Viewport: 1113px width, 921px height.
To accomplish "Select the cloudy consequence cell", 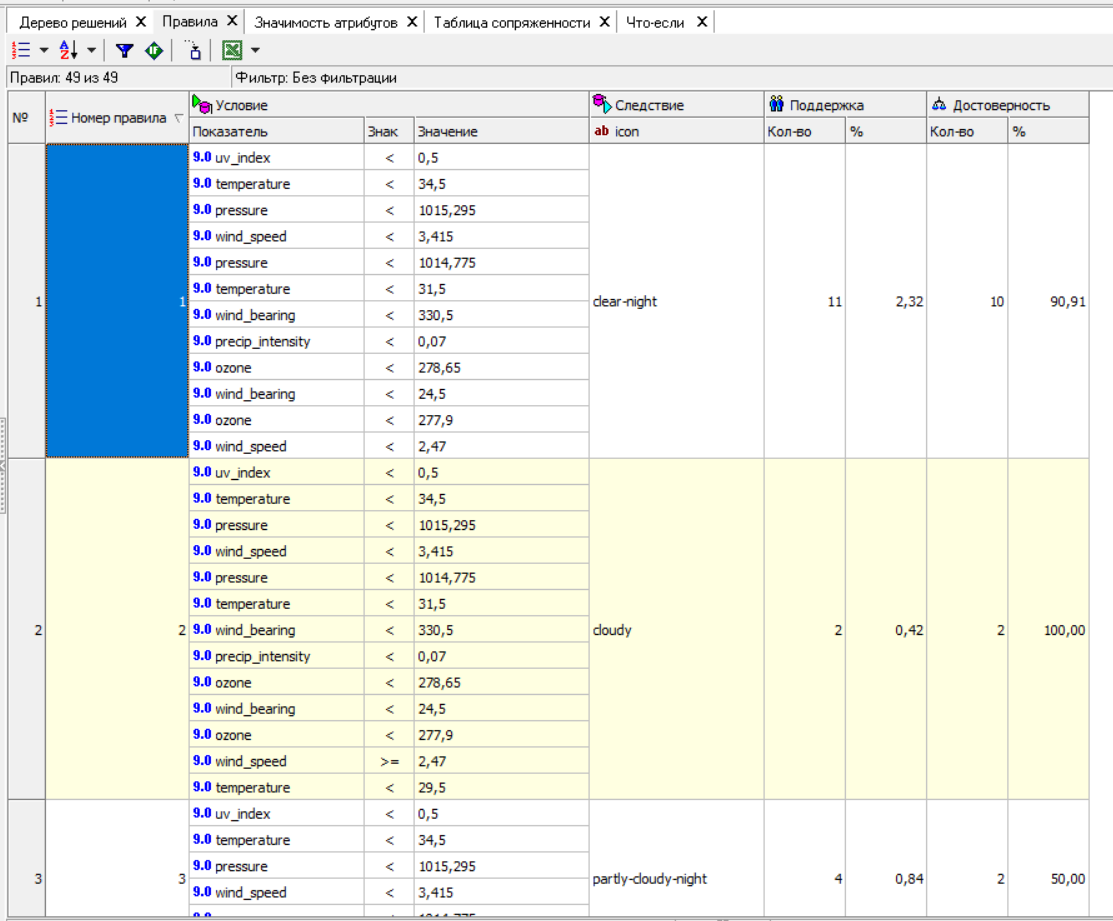I will pyautogui.click(x=676, y=629).
